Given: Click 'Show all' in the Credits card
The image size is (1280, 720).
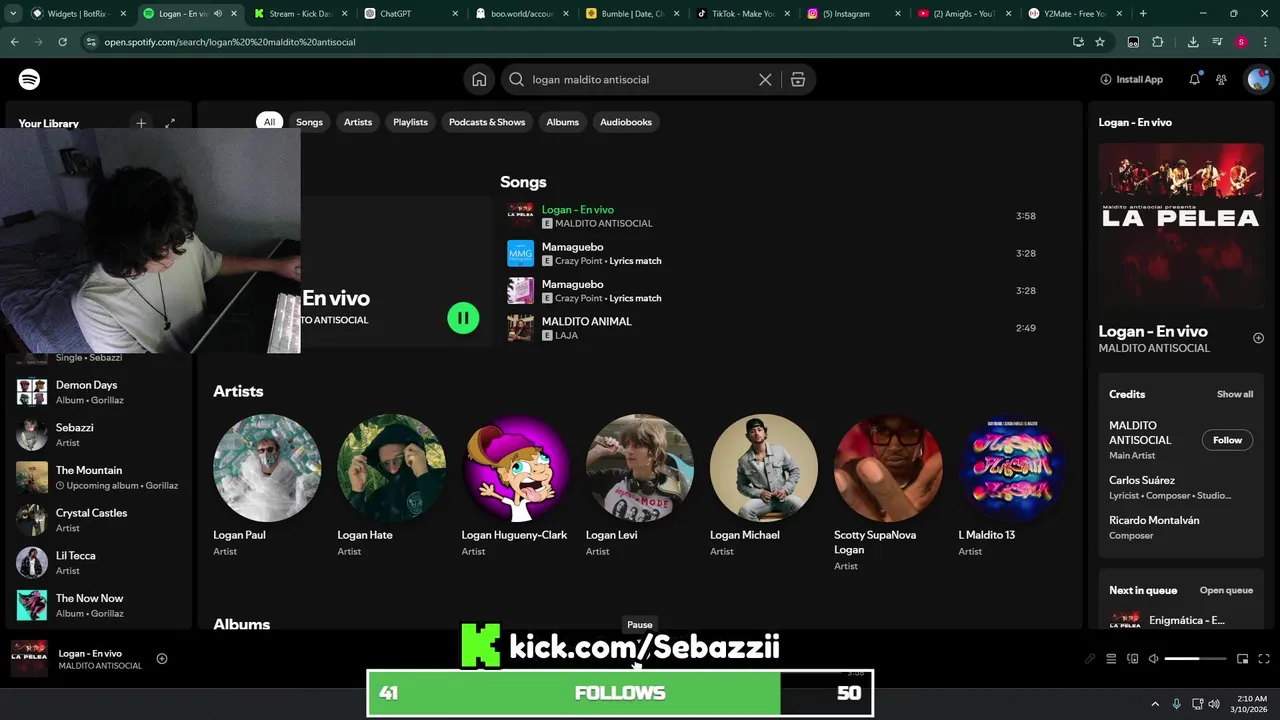Looking at the screenshot, I should click(x=1235, y=394).
